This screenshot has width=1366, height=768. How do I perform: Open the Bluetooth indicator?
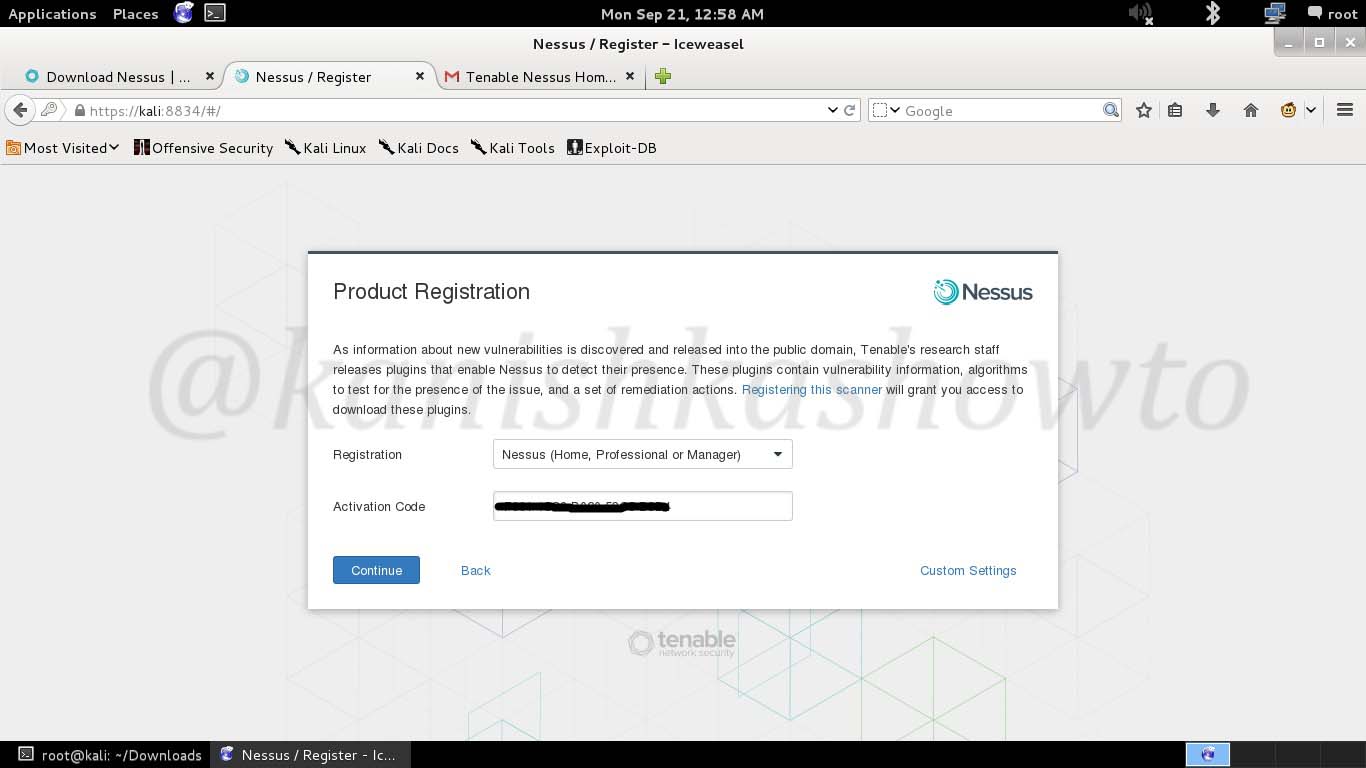pos(1213,13)
